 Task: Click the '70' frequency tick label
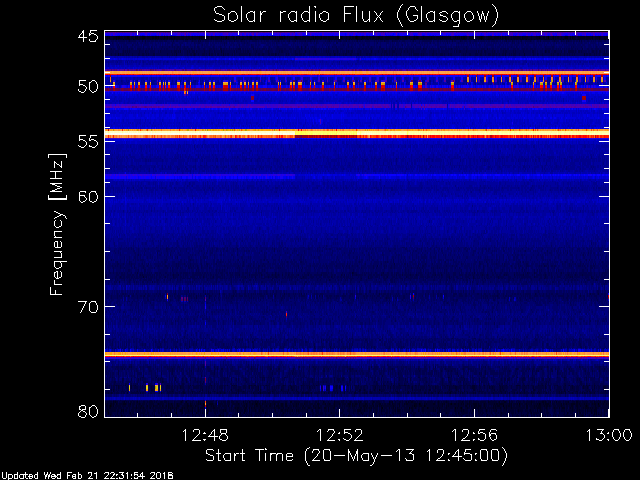[x=88, y=307]
